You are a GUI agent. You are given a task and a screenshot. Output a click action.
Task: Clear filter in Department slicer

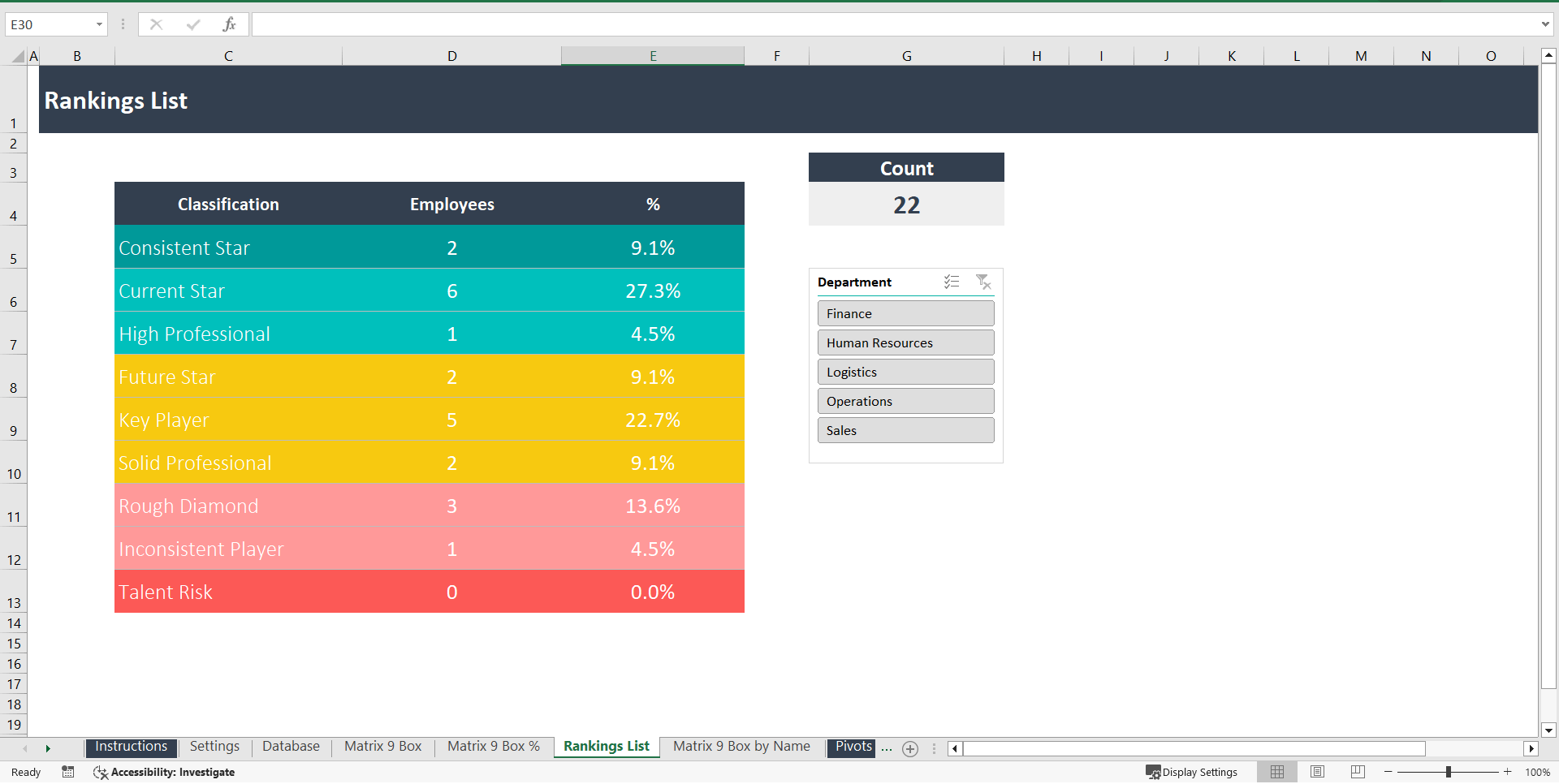[983, 282]
